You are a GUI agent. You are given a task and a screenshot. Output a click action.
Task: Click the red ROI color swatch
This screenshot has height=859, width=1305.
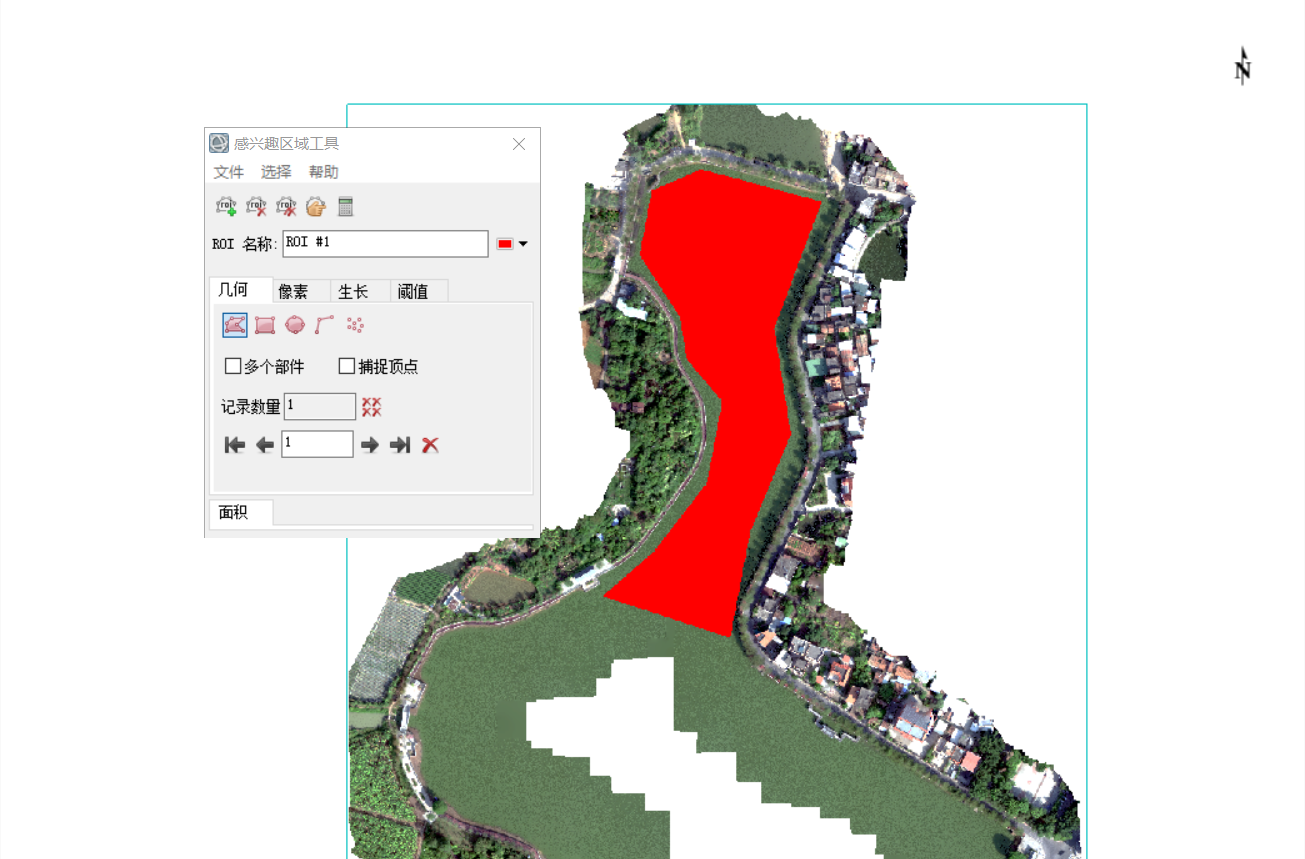pos(505,244)
